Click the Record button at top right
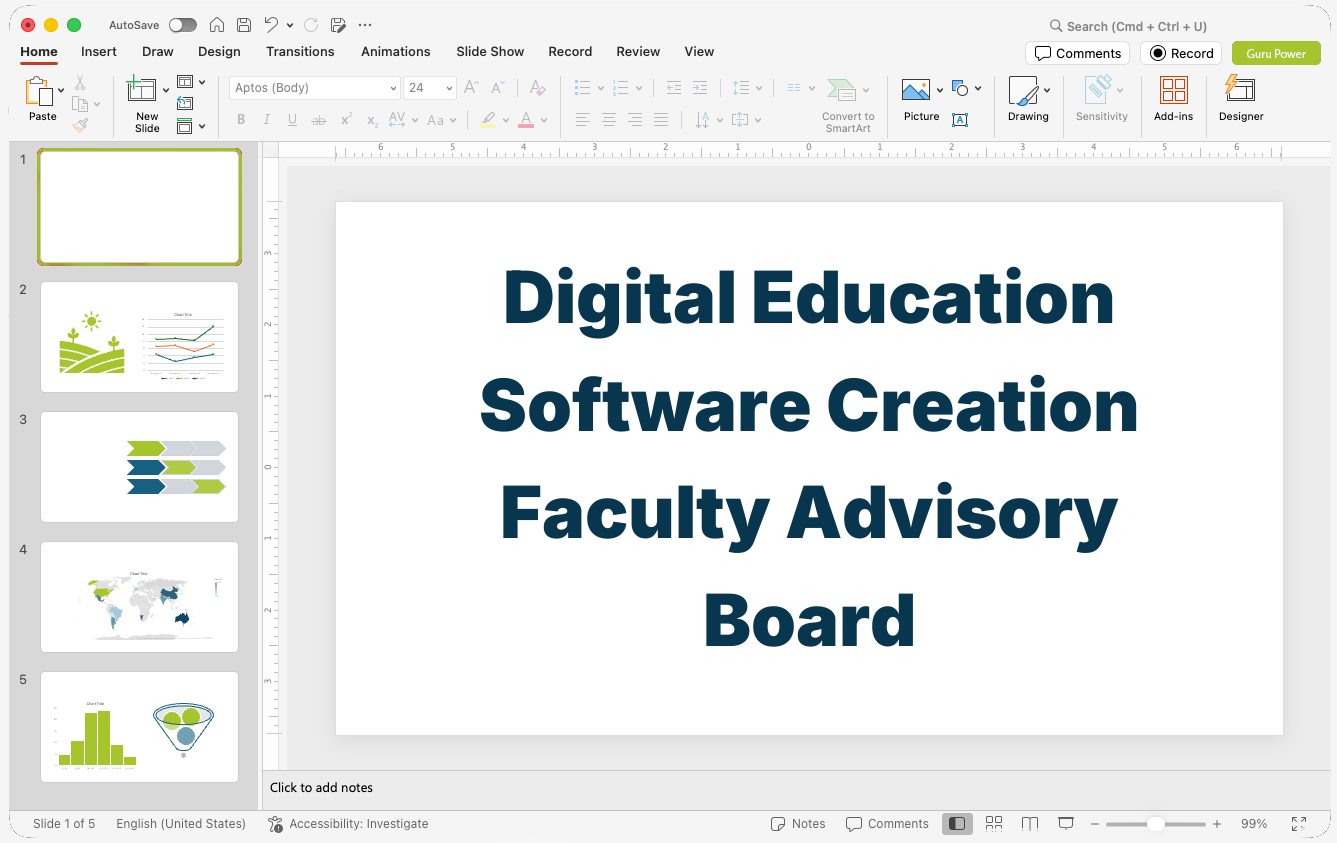 pos(1181,53)
